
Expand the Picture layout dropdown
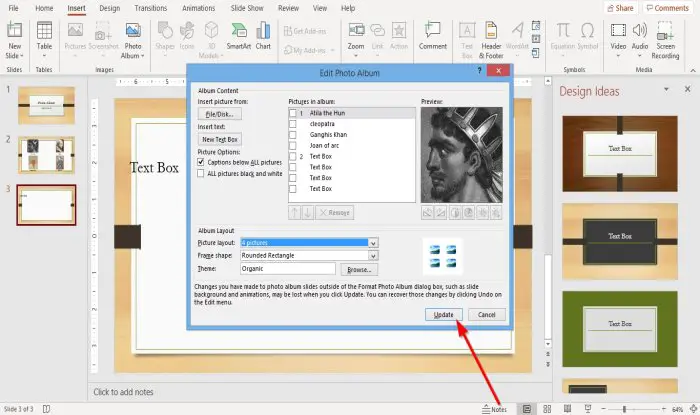[x=373, y=243]
